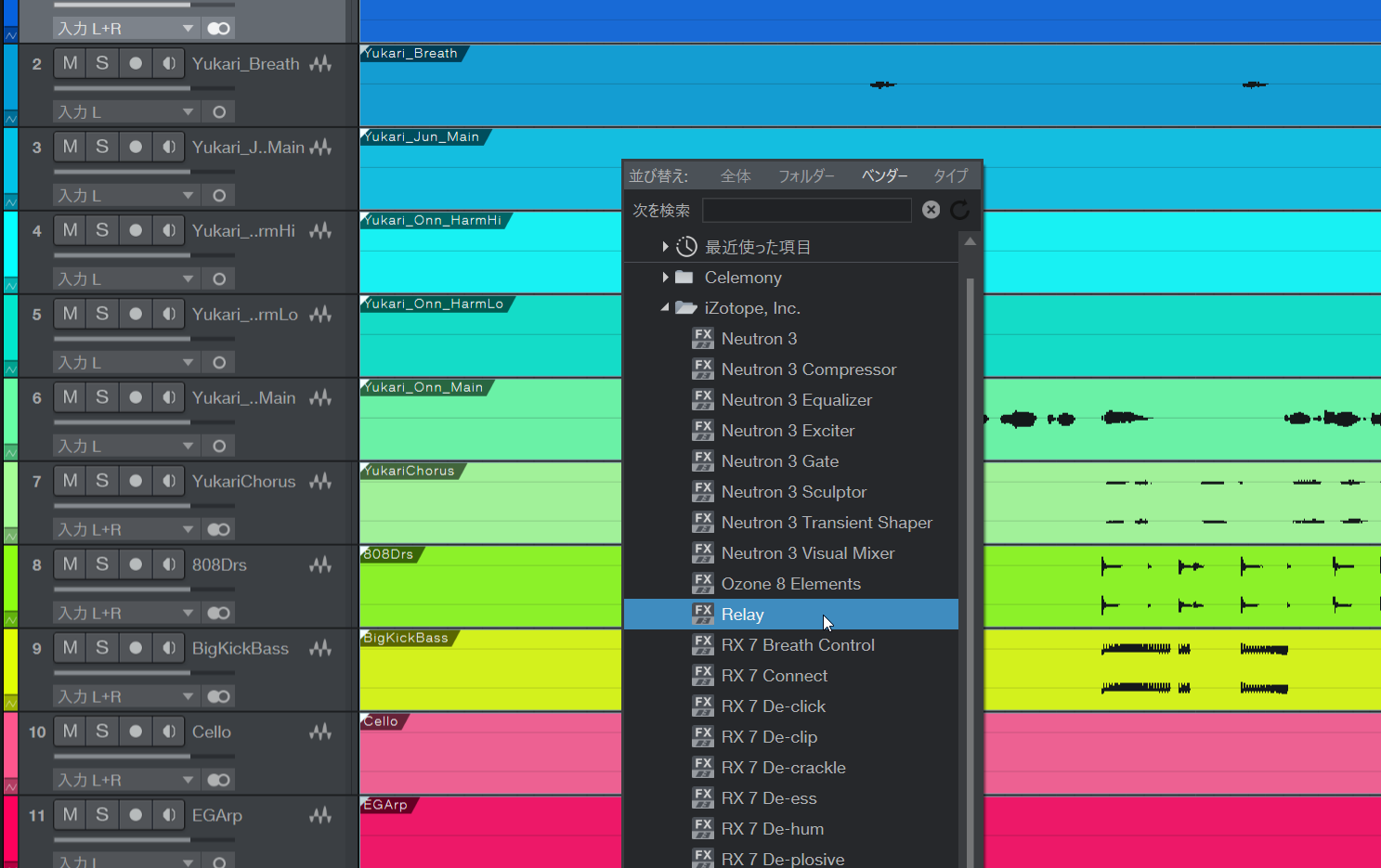The width and height of the screenshot is (1381, 868).
Task: Open the waveform icon on Cello track
Action: pyautogui.click(x=320, y=732)
